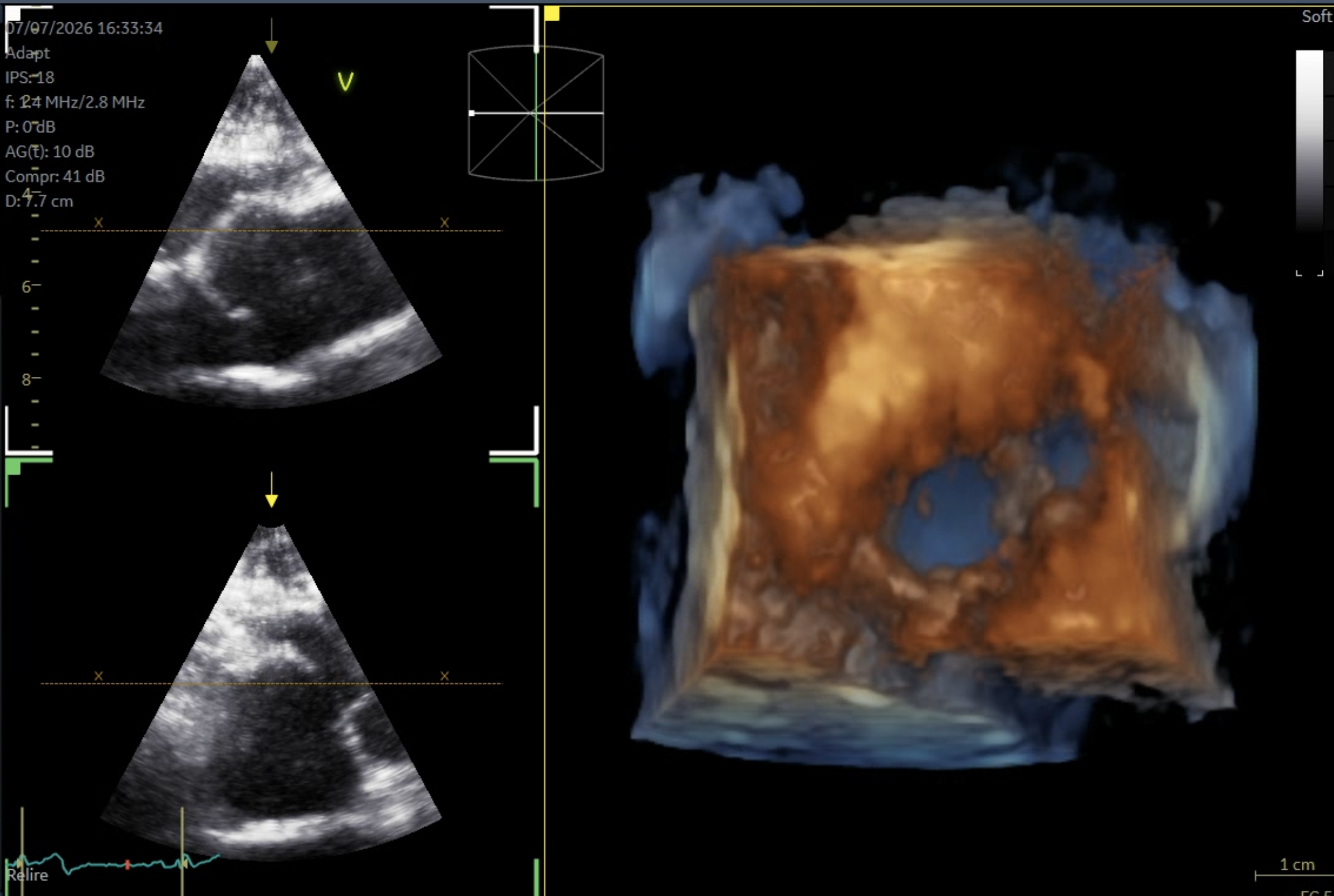This screenshot has height=896, width=1334.
Task: Select the top 2D slice view
Action: pyautogui.click(x=272, y=232)
